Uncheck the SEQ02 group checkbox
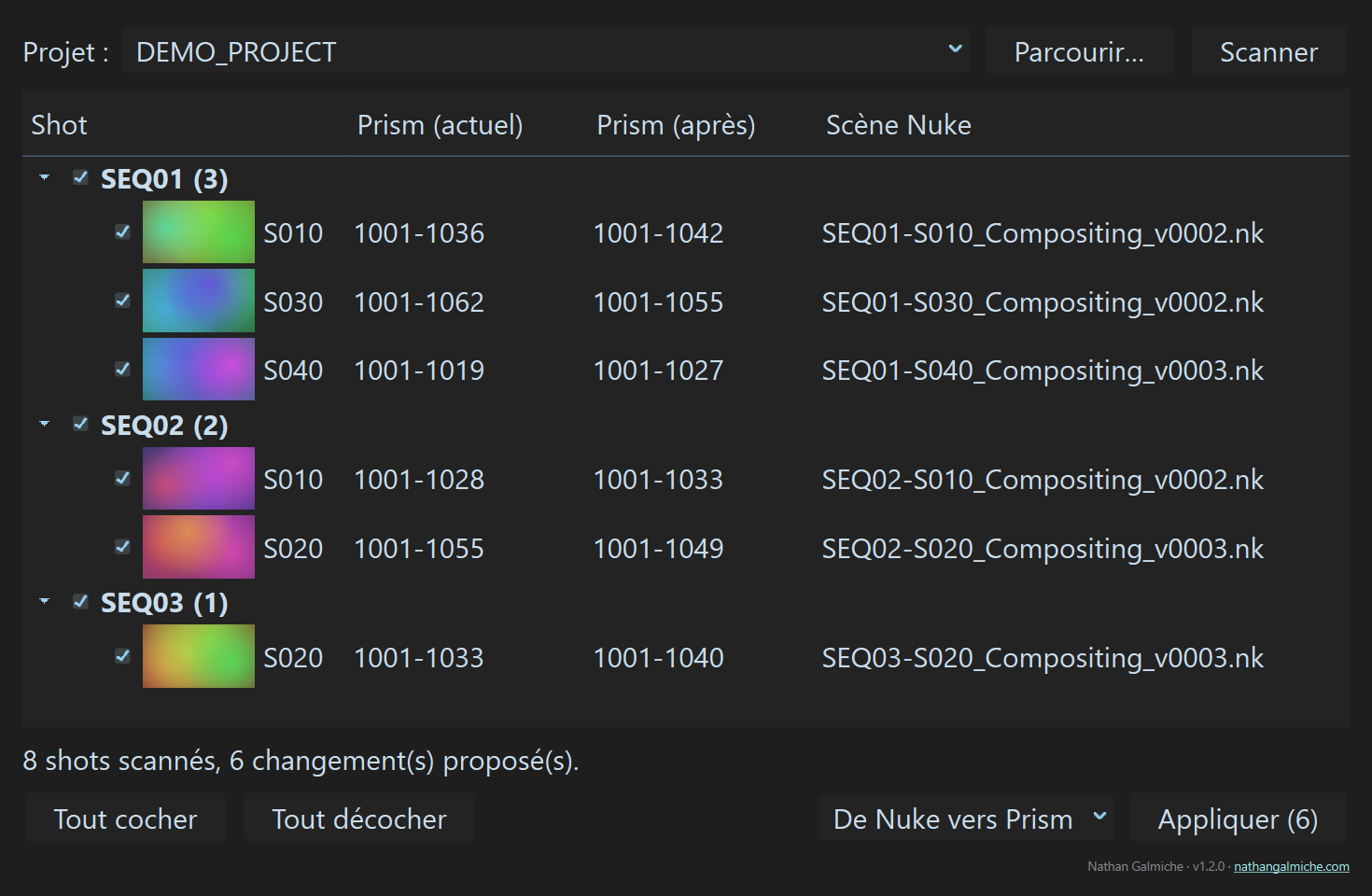1372x896 pixels. pyautogui.click(x=81, y=424)
